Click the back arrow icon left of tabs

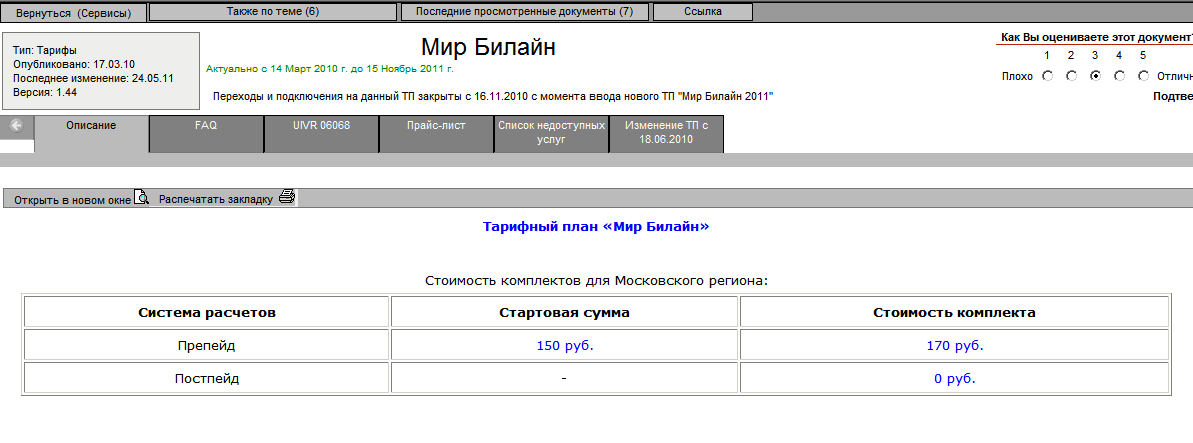[x=17, y=126]
